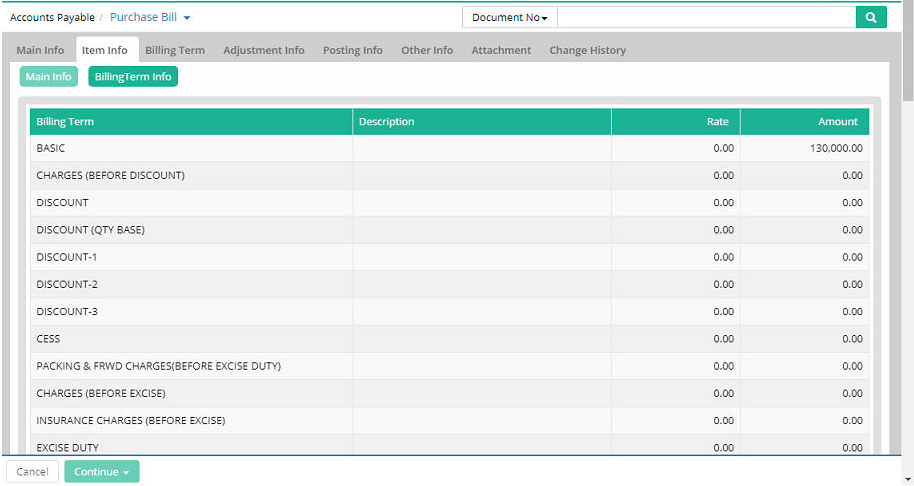Type in the document search field

tap(705, 17)
